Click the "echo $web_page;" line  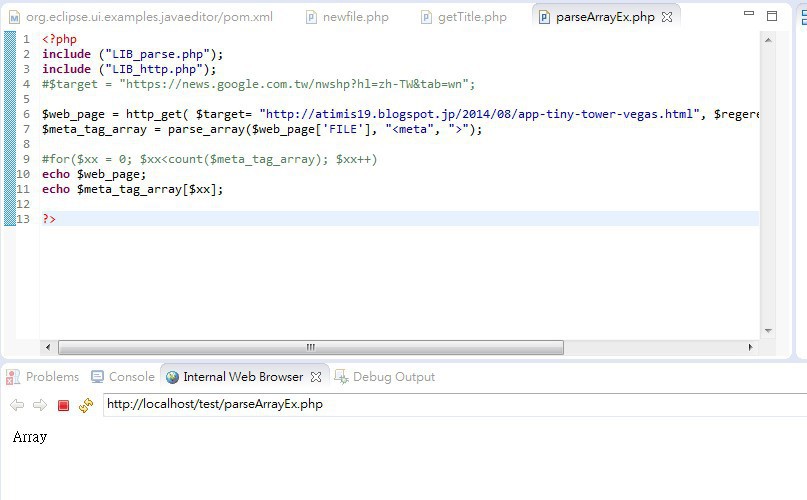pyautogui.click(x=94, y=174)
